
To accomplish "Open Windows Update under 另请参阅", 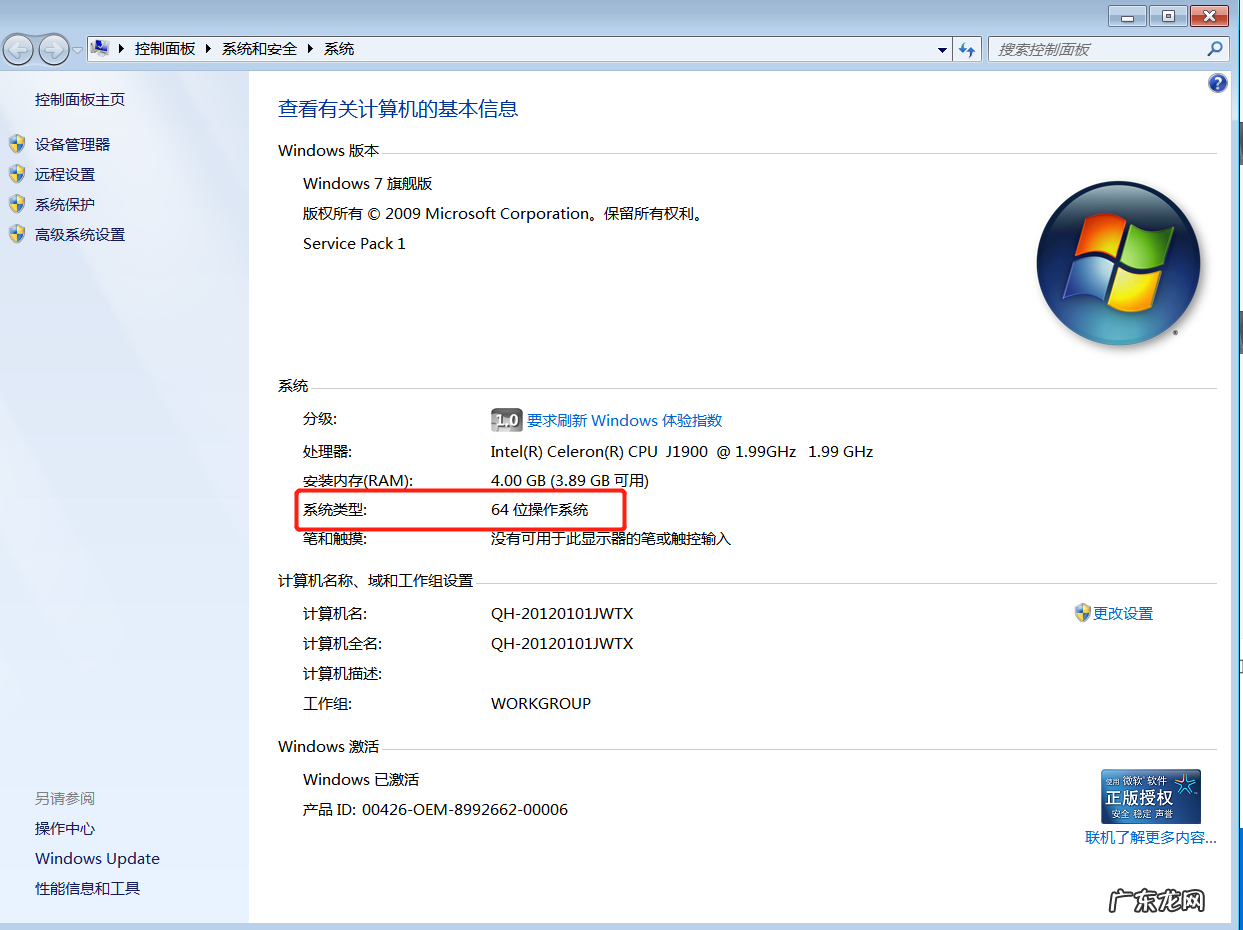I will point(97,859).
